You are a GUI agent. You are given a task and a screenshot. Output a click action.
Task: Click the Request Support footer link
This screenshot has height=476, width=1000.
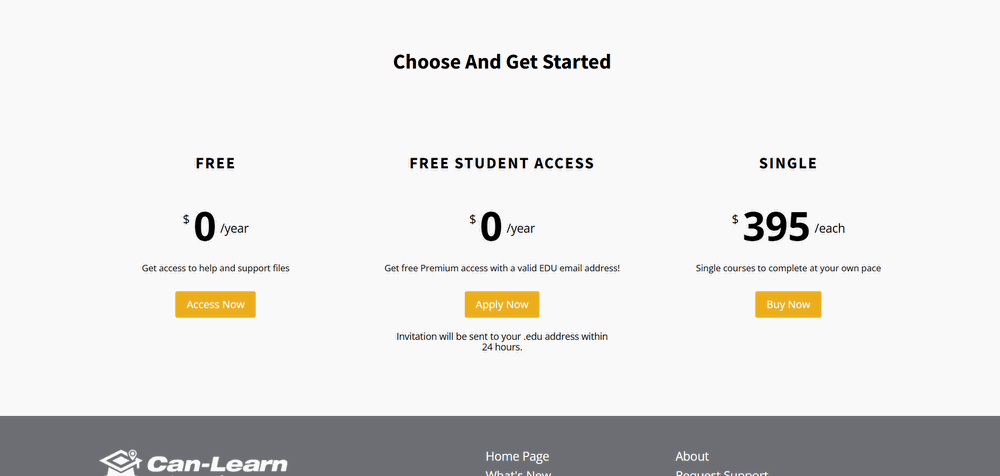[x=721, y=473]
